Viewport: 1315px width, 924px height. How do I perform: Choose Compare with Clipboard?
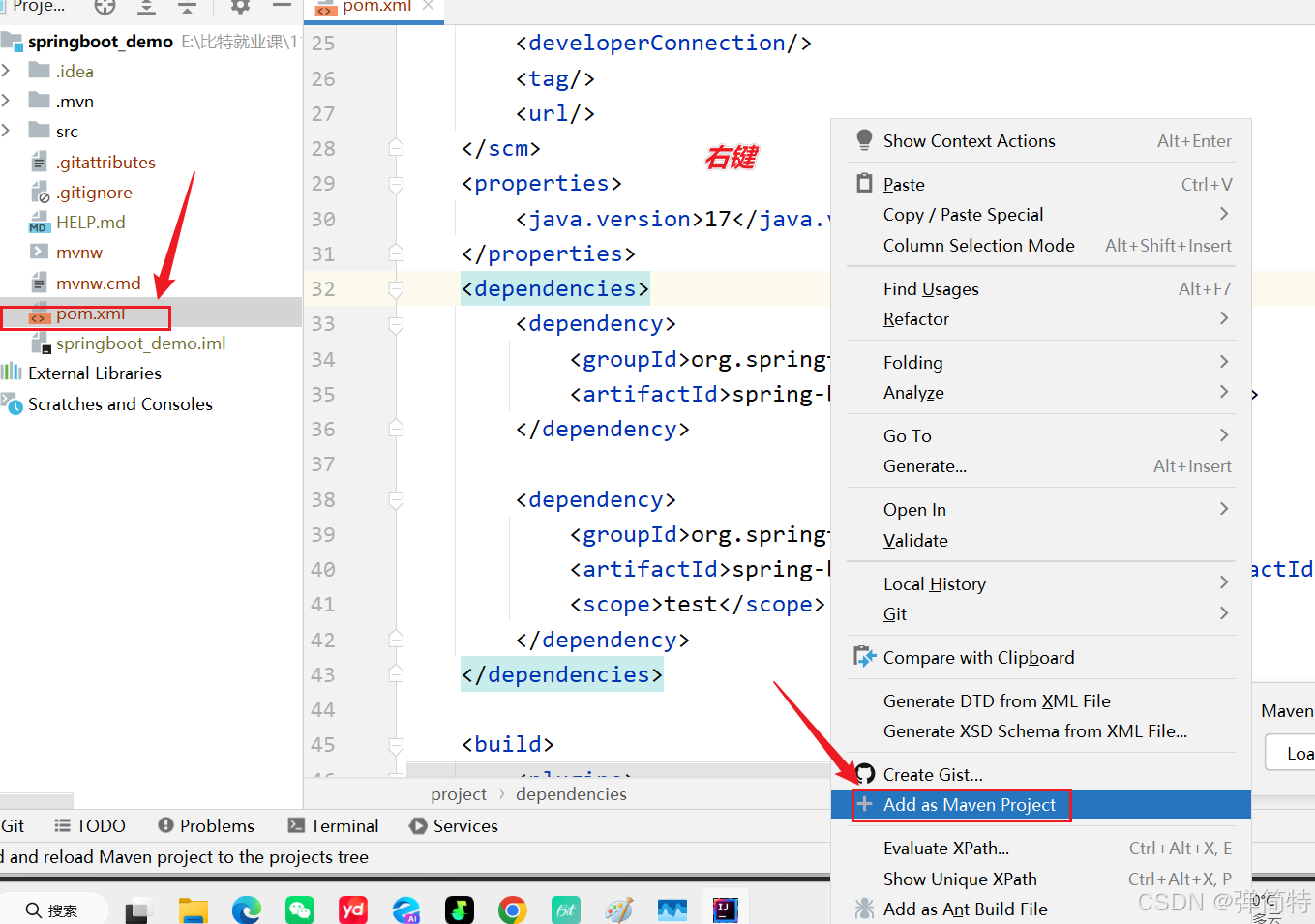click(1041, 657)
